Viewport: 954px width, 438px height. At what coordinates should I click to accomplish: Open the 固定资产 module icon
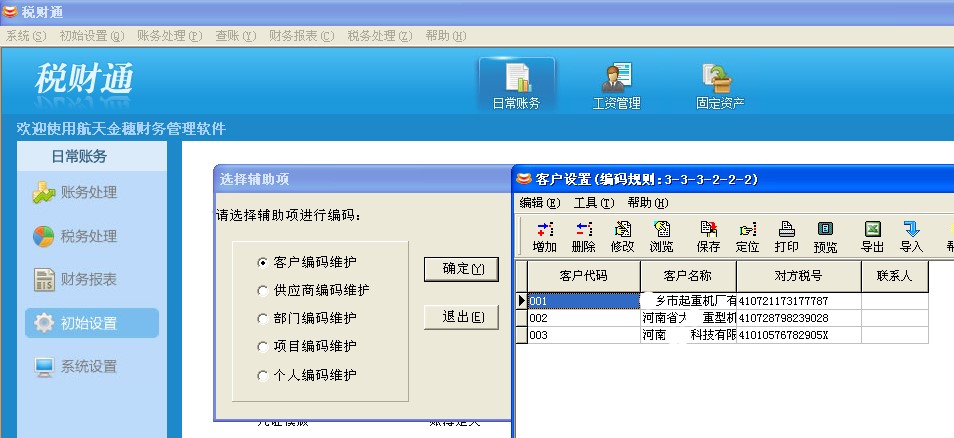[x=720, y=85]
